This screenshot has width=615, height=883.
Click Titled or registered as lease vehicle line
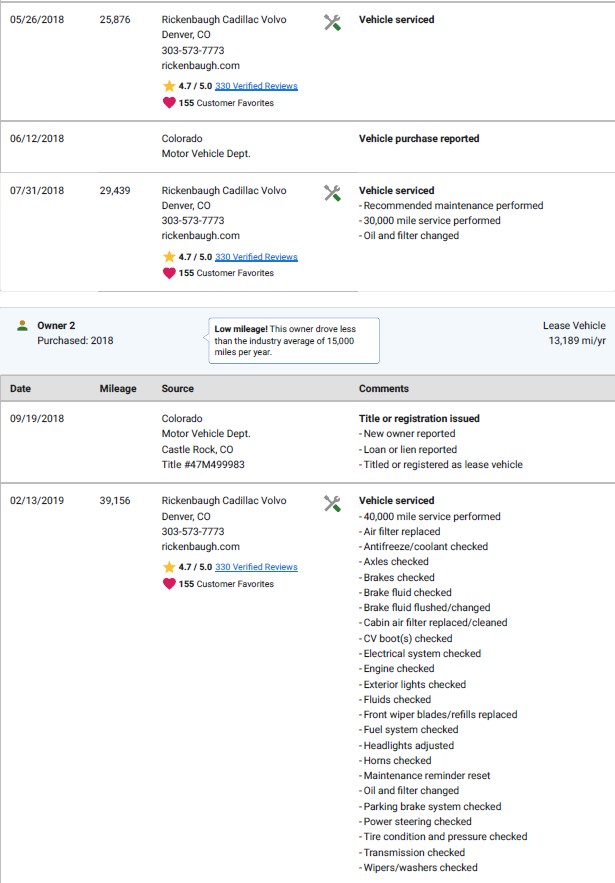tap(441, 464)
